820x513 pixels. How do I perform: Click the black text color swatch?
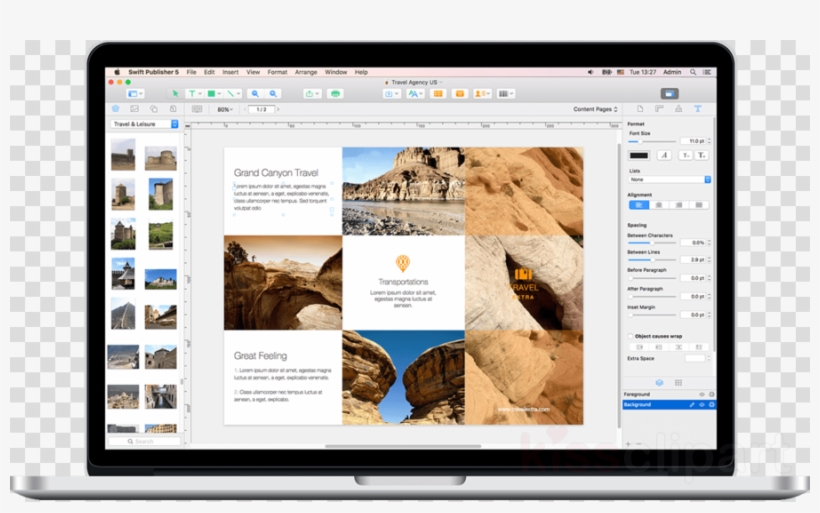point(639,155)
